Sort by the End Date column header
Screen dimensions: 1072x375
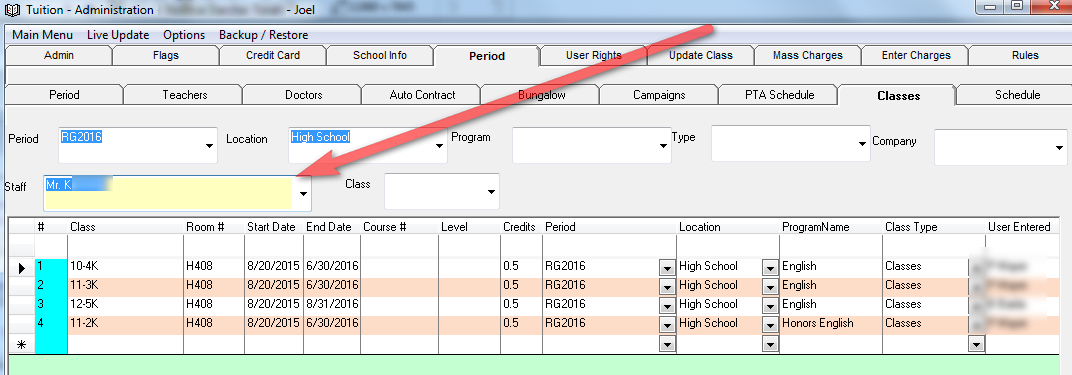pyautogui.click(x=332, y=227)
